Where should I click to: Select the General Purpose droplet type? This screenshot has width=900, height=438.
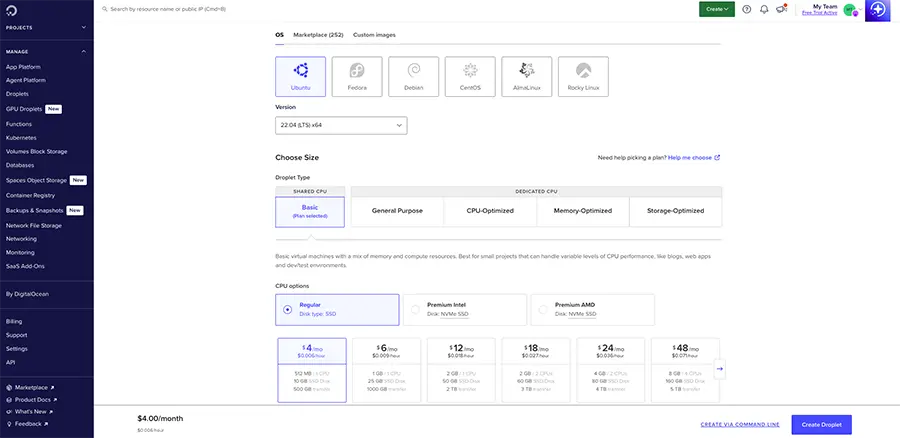pos(397,211)
